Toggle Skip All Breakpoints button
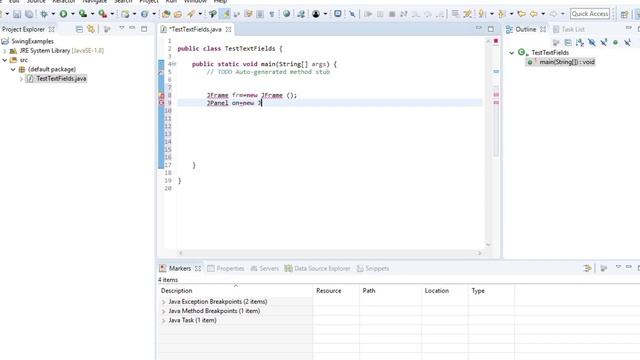Screen dimensions: 640x360 click(352, 14)
